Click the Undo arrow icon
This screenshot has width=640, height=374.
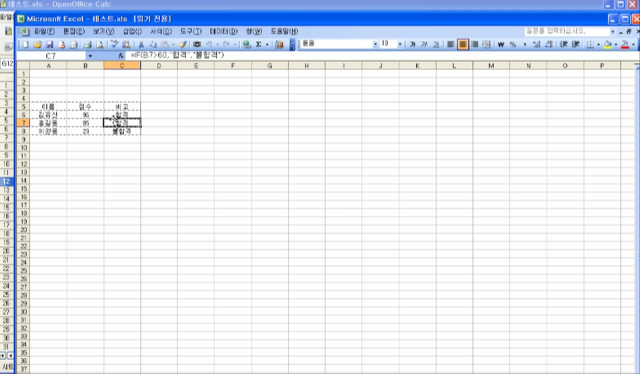[x=209, y=44]
